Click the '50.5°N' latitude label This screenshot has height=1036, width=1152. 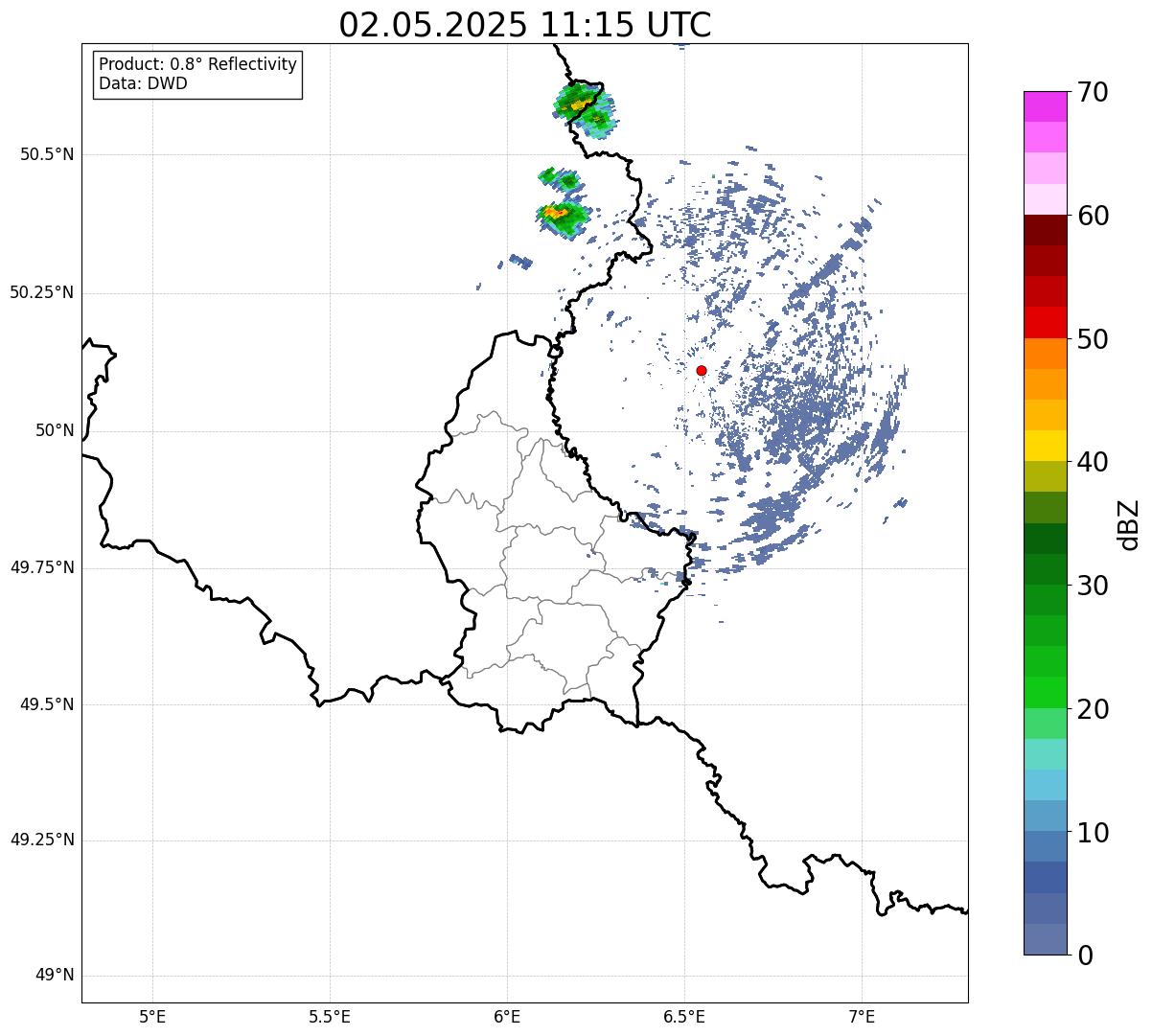coord(47,154)
